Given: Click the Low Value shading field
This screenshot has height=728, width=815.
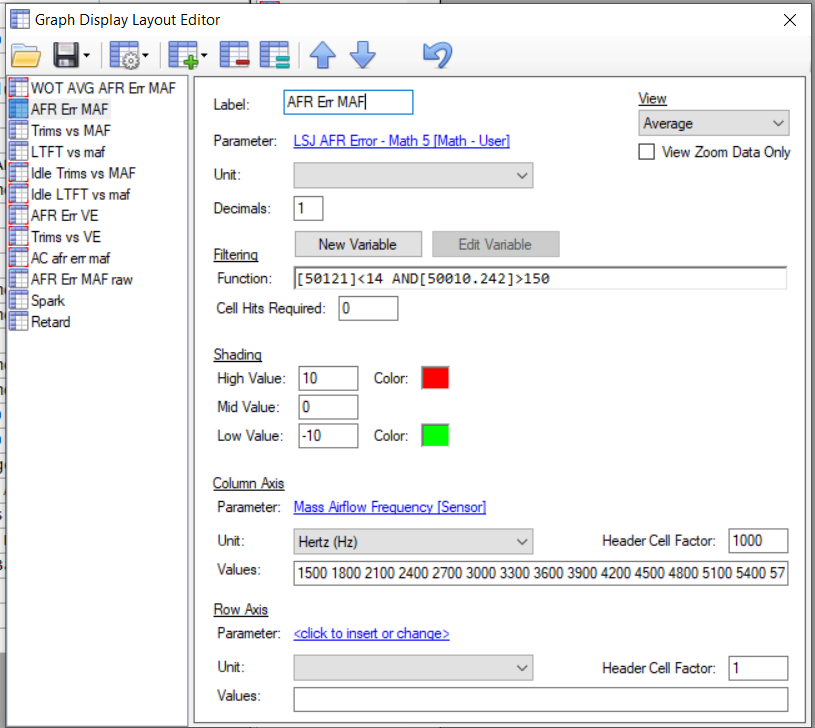Looking at the screenshot, I should (328, 436).
